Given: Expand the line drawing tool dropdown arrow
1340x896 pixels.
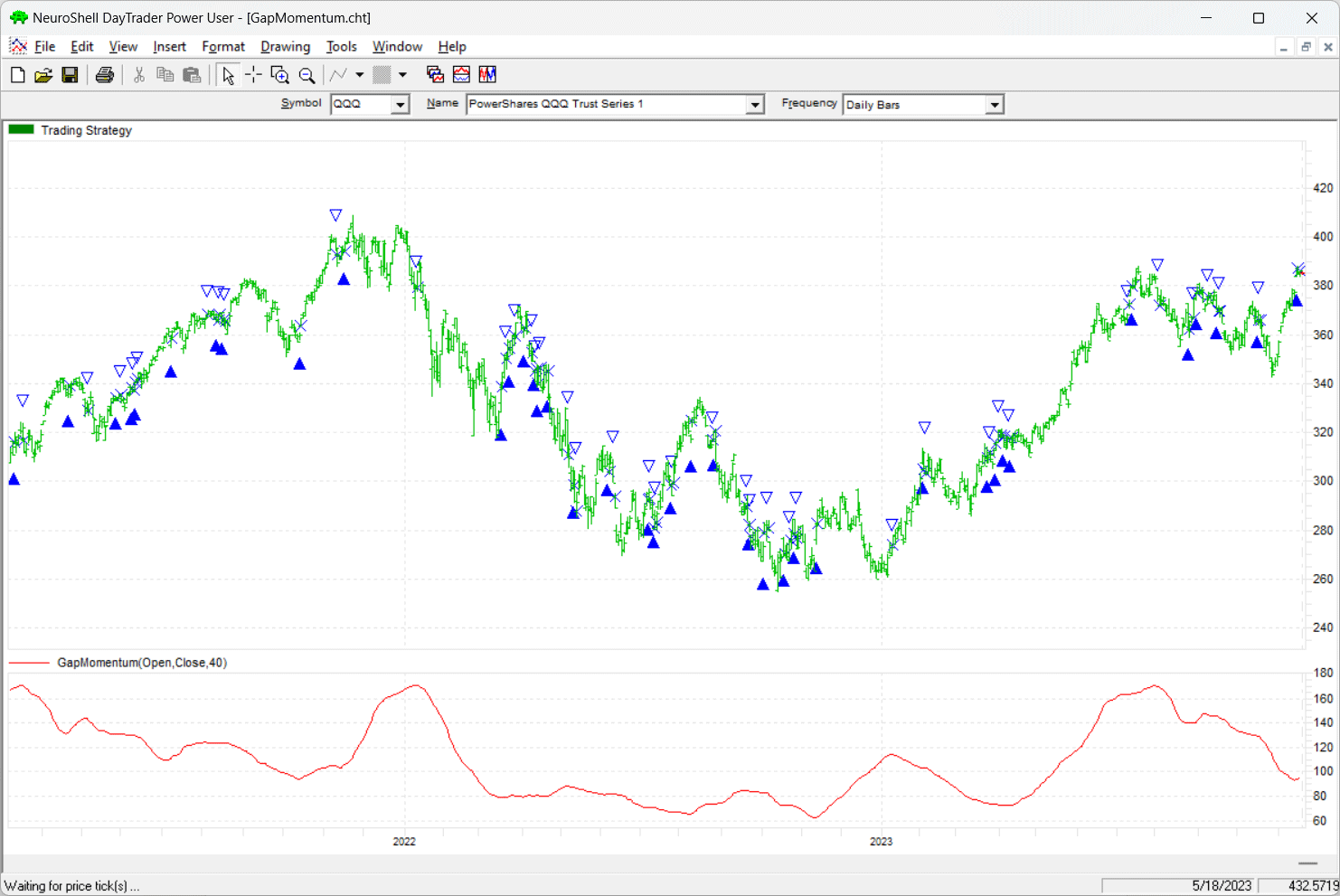Looking at the screenshot, I should point(359,75).
